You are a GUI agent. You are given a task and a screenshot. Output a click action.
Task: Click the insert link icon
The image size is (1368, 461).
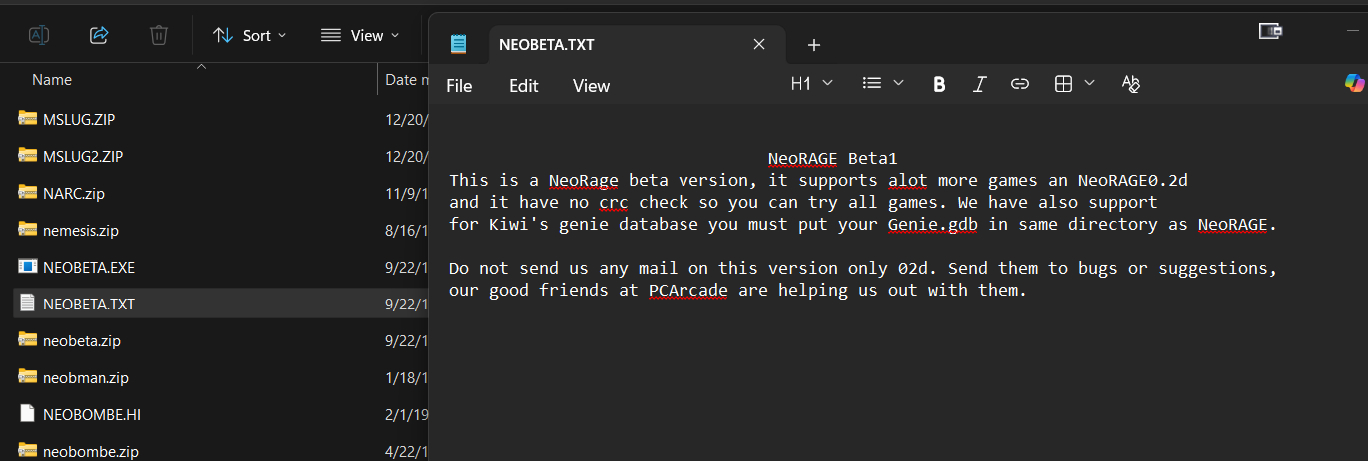click(x=1020, y=84)
